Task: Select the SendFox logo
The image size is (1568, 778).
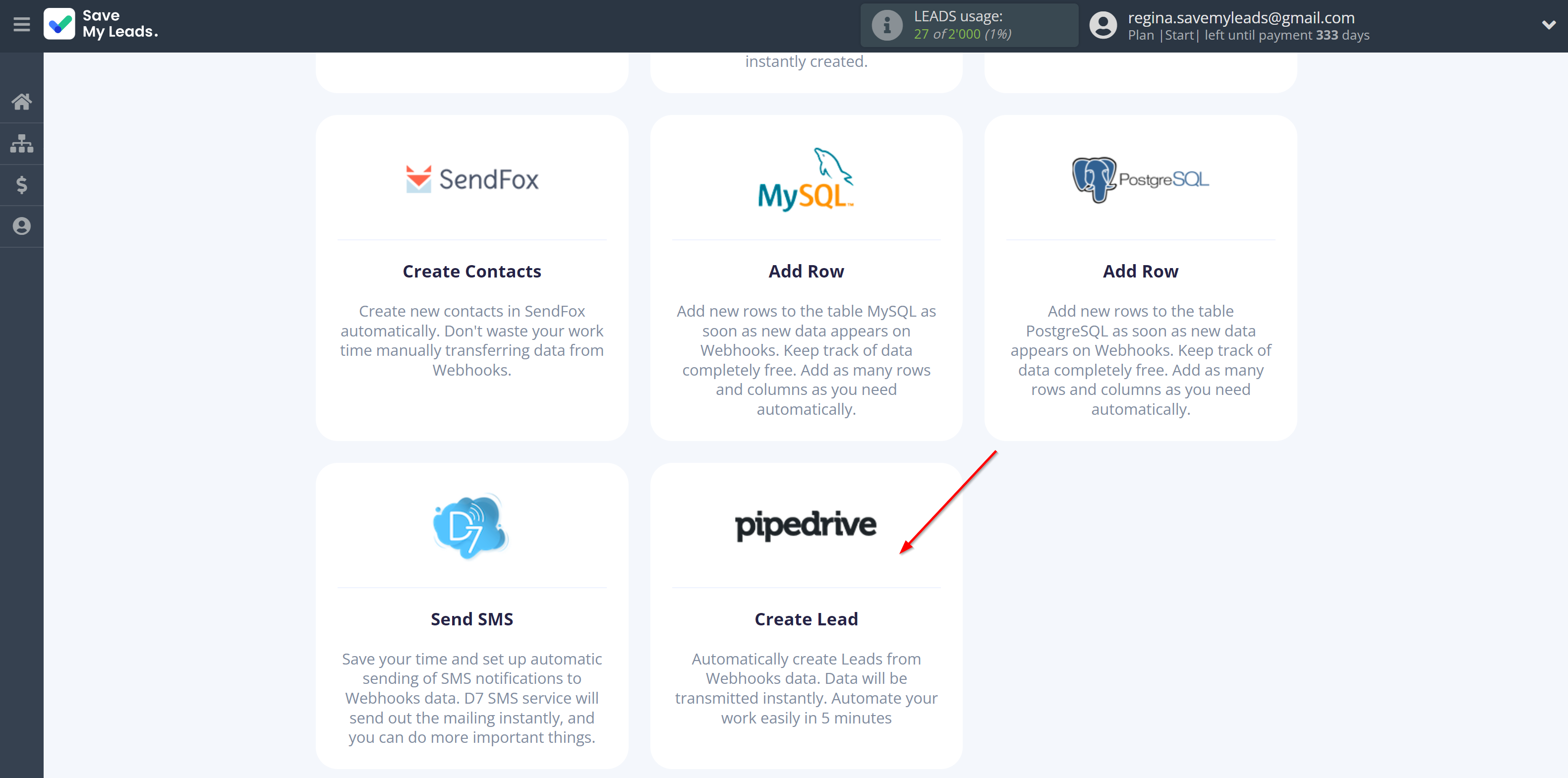Action: pos(472,179)
